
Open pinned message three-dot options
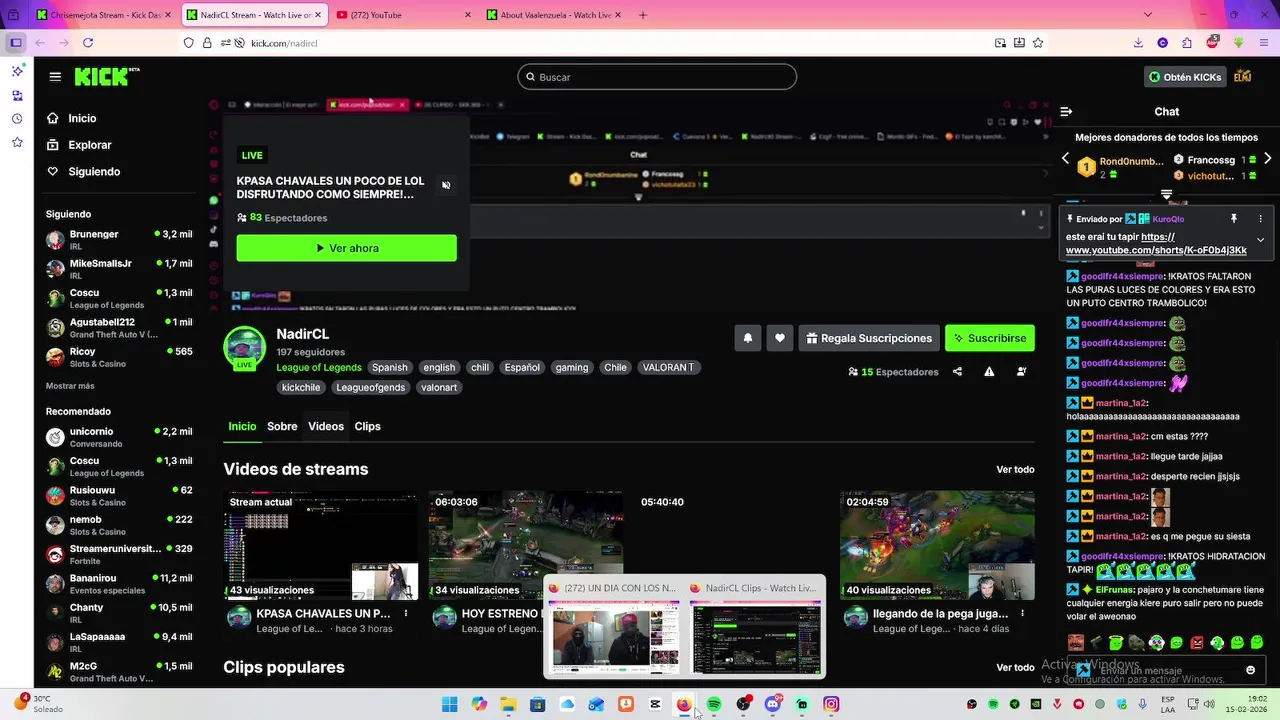point(1260,219)
